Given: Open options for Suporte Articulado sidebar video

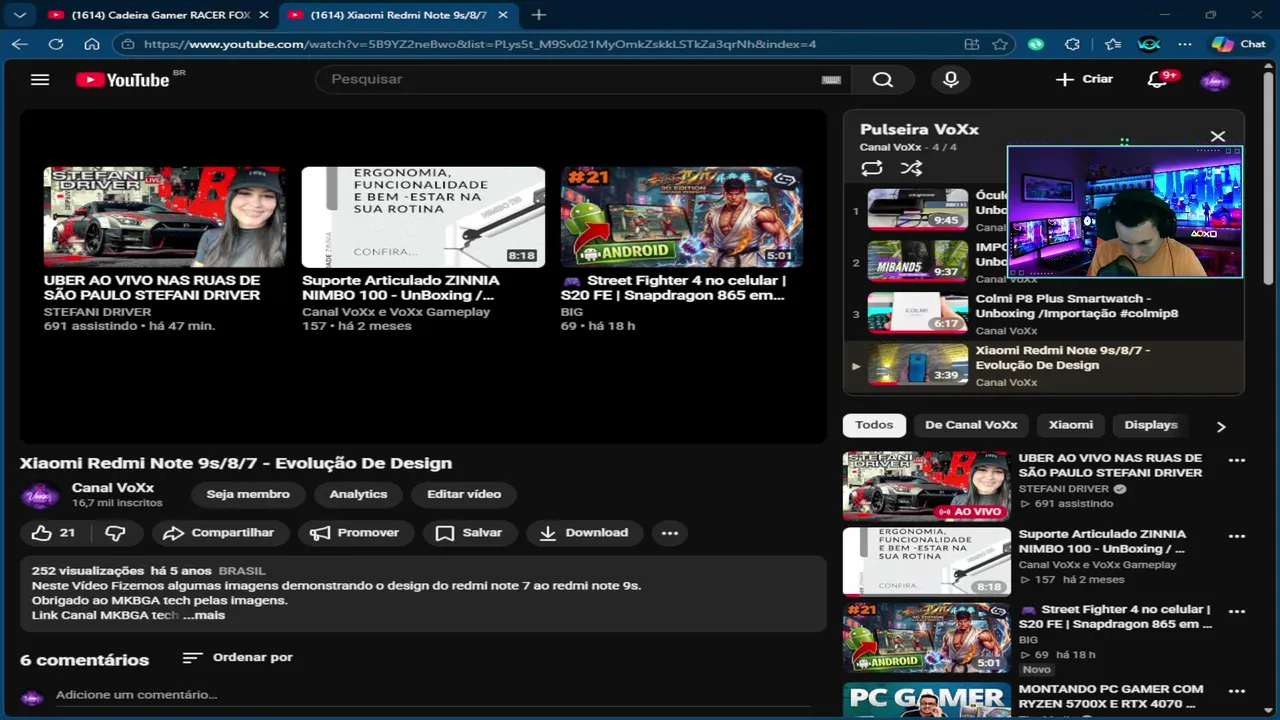Looking at the screenshot, I should [x=1237, y=536].
